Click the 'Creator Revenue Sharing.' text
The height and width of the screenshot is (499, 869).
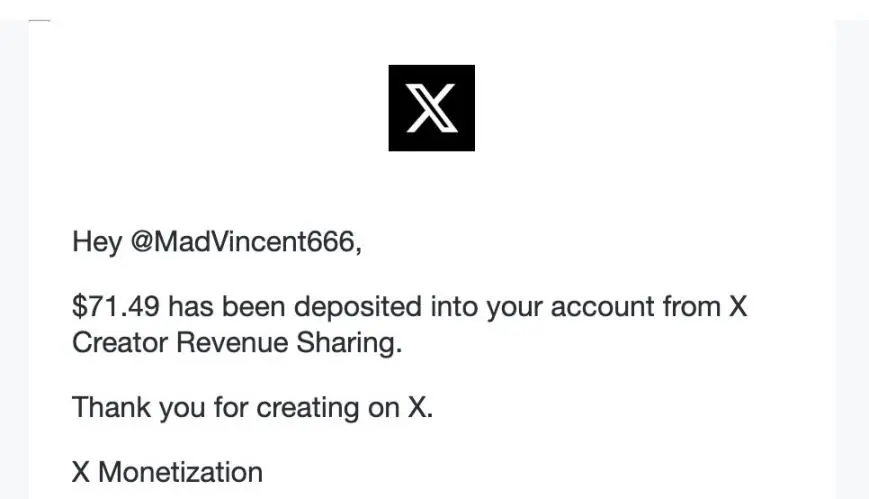(x=237, y=342)
